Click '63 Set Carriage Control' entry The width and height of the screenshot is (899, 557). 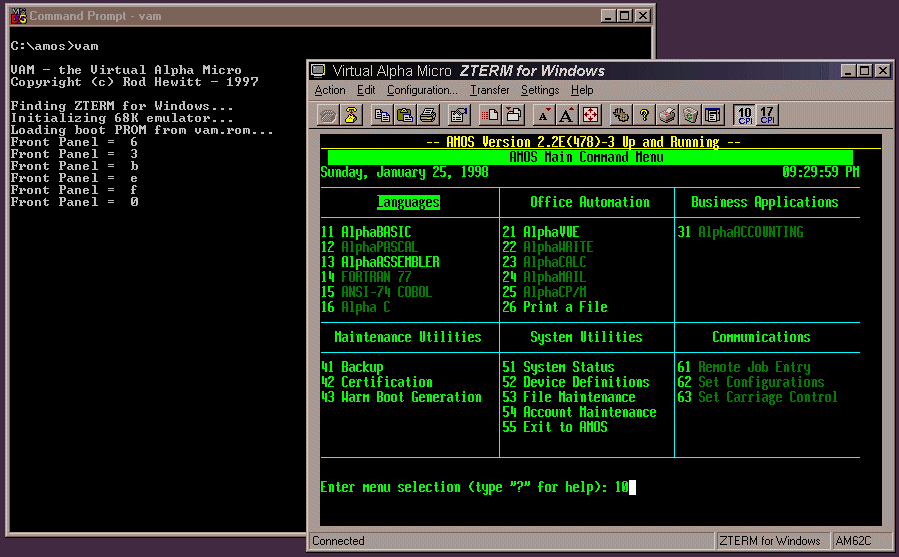(757, 396)
